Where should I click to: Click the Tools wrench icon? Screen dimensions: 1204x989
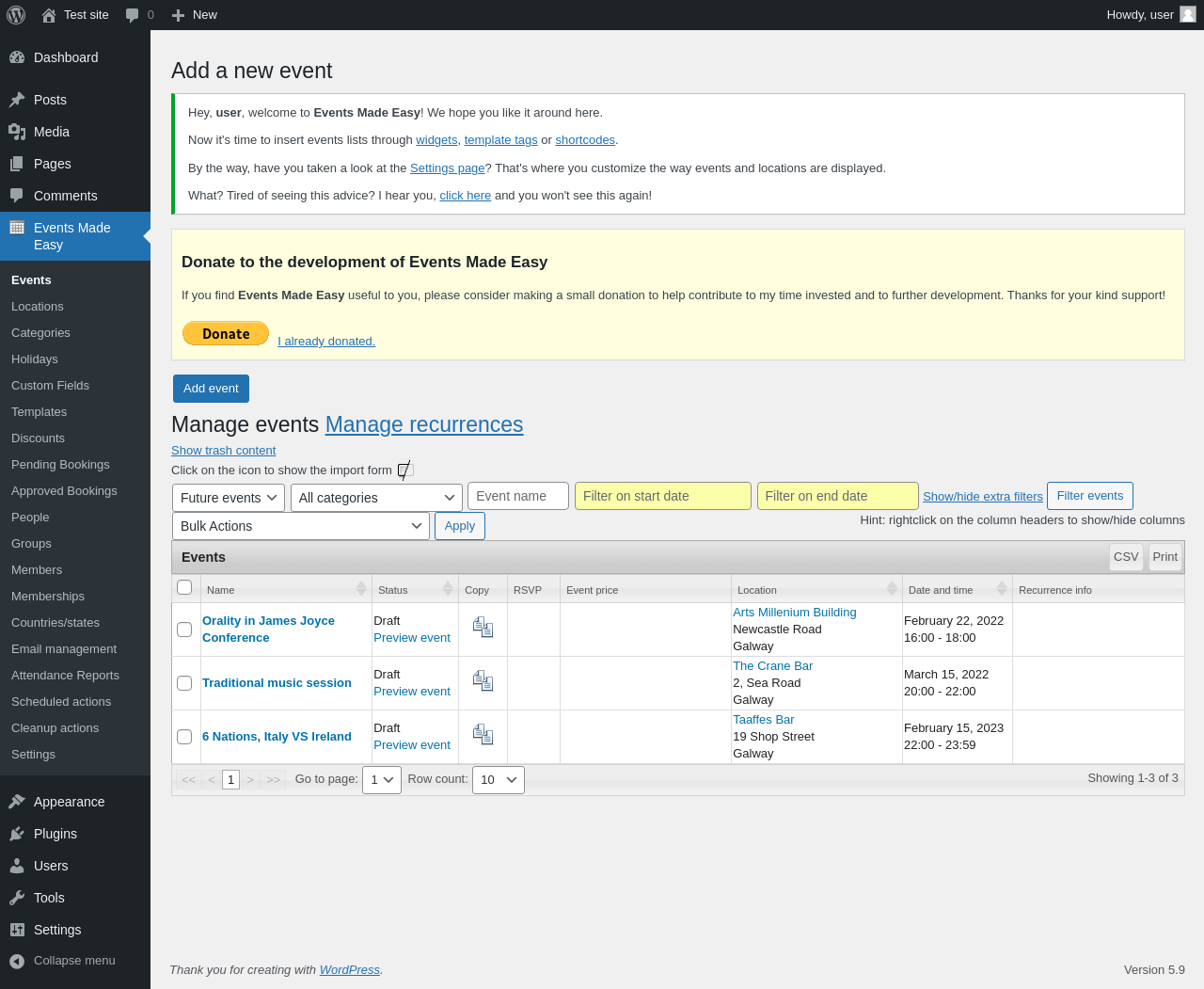click(17, 898)
